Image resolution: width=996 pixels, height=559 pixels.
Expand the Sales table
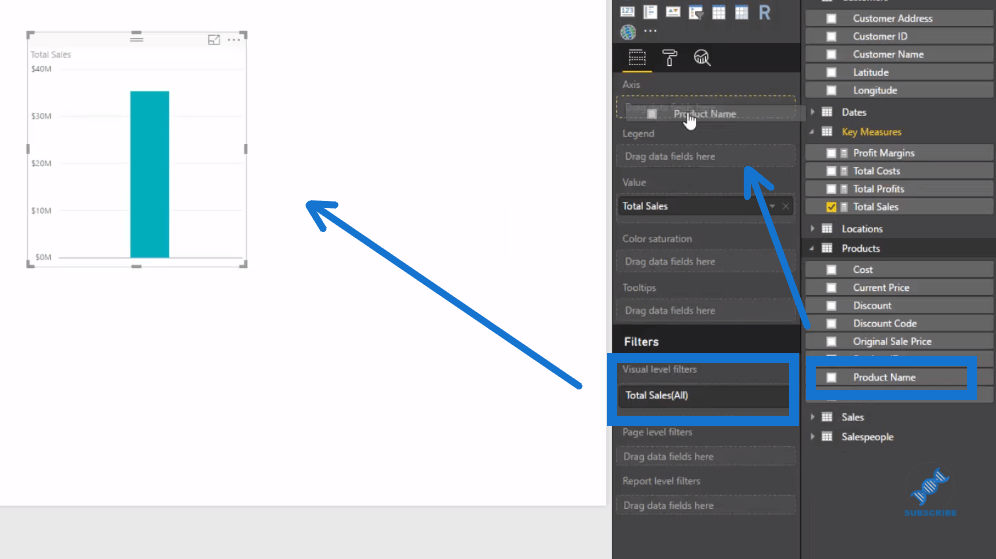click(812, 417)
